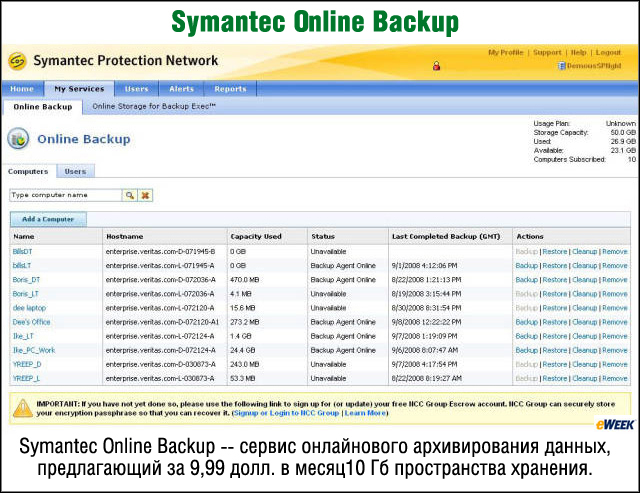Click Backup for Dee's Office row
Screen dimensions: 640x493
pyautogui.click(x=527, y=322)
